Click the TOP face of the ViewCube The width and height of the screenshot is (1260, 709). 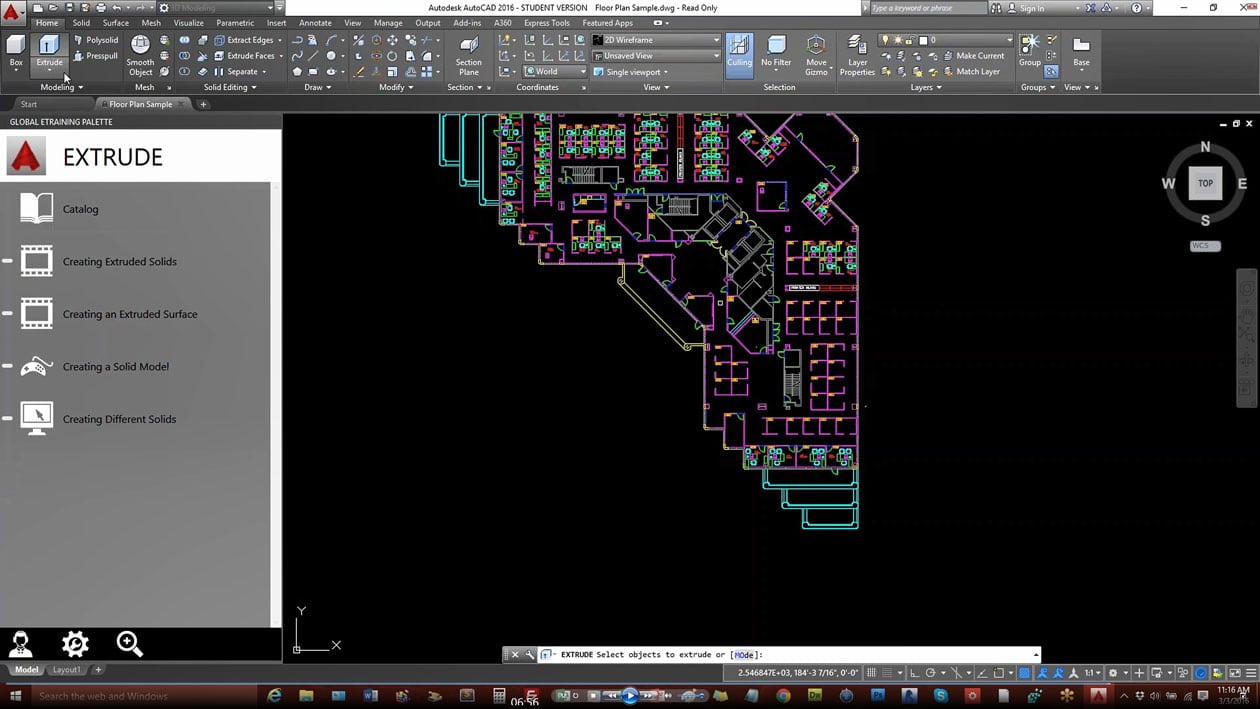pos(1205,183)
